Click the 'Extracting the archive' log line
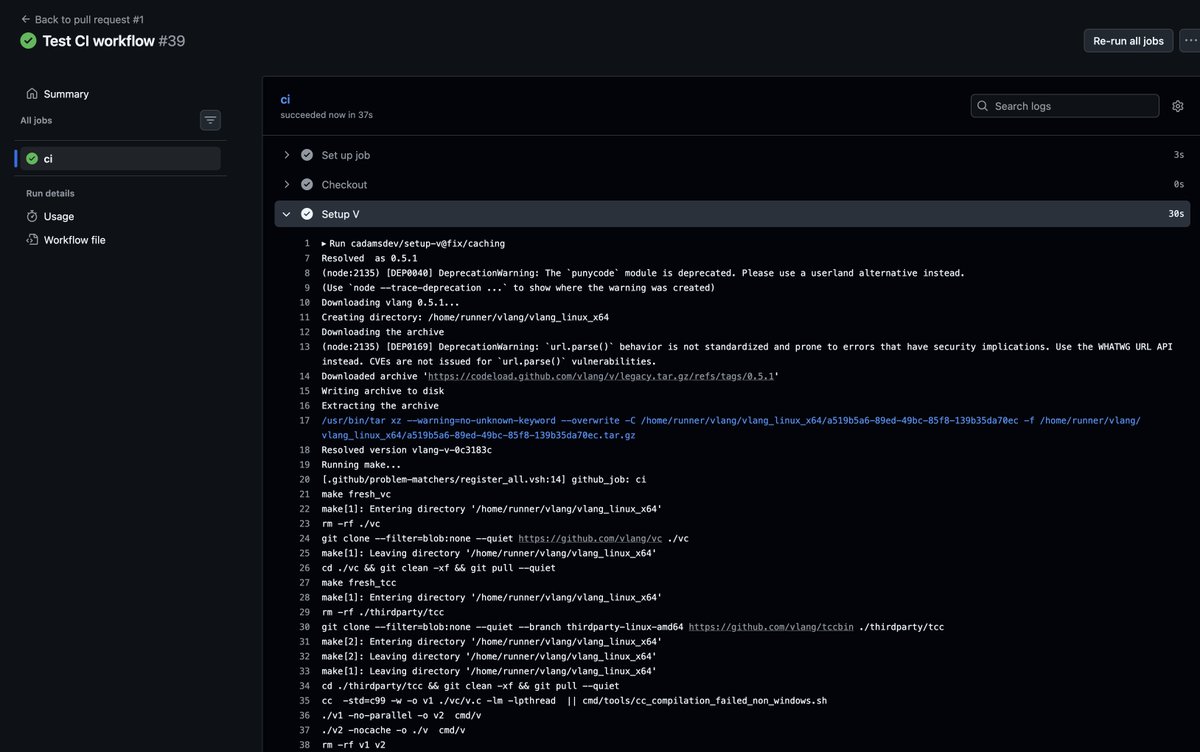Screen dimensions: 1200x752 380,406
